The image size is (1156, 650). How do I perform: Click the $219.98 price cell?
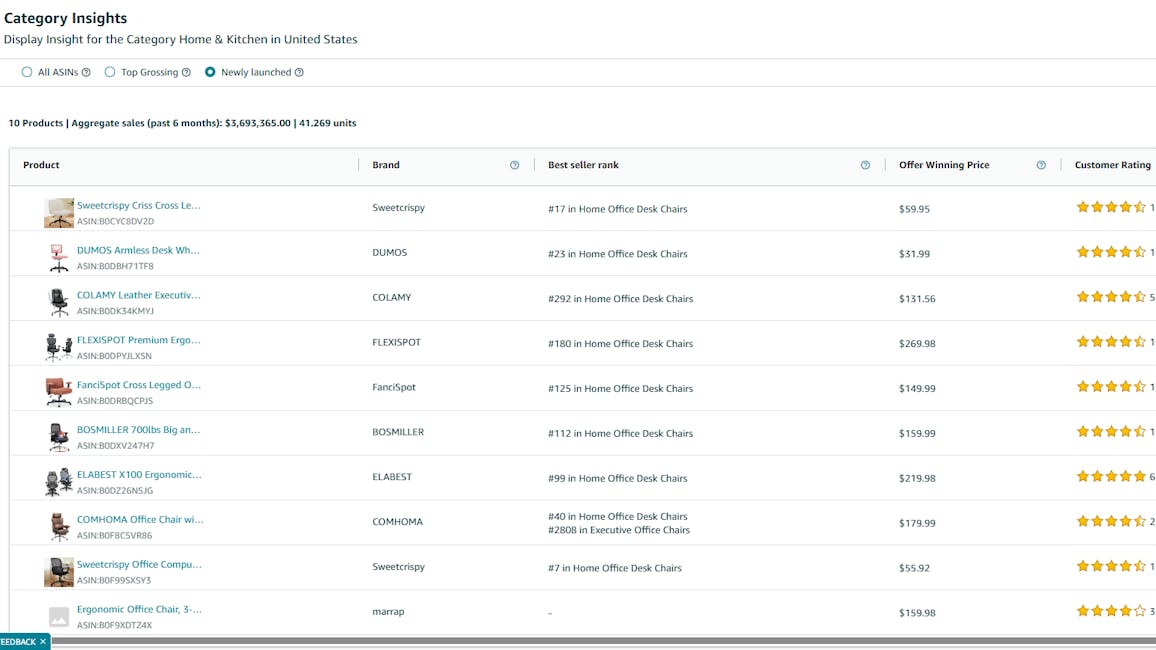pos(917,478)
